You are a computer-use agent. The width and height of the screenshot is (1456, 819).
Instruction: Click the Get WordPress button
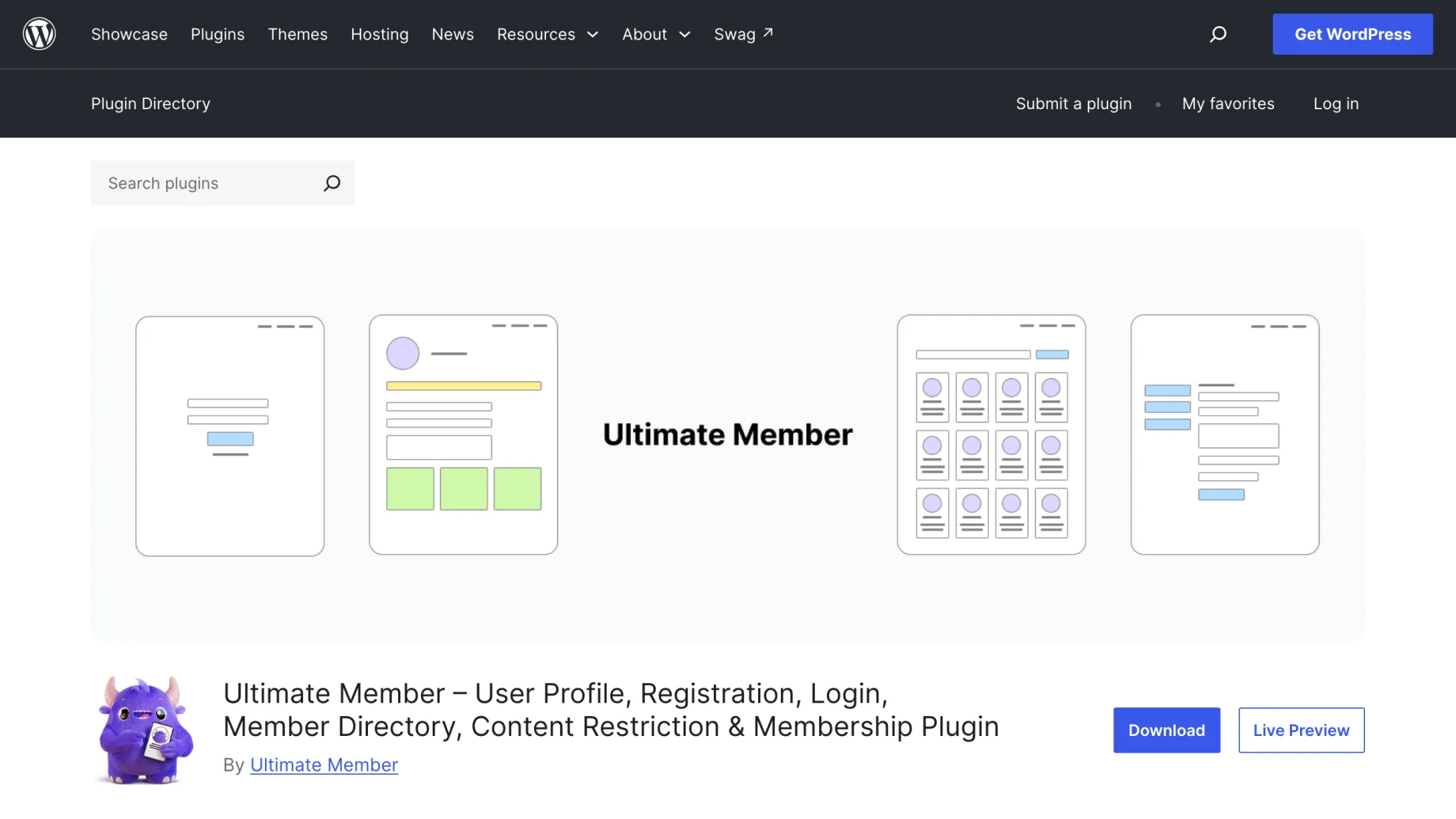1352,34
